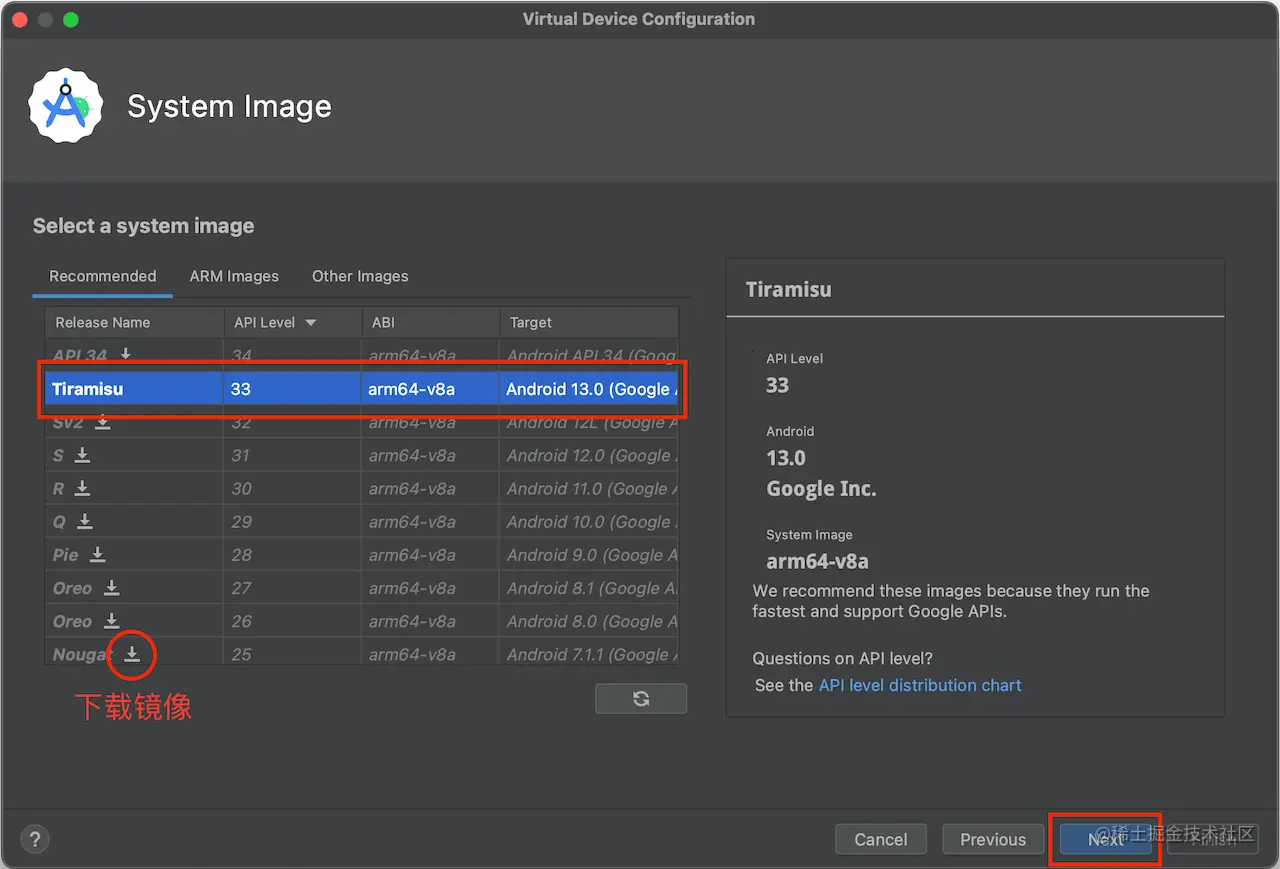Click the ABI column header
This screenshot has height=869, width=1280.
tap(431, 323)
